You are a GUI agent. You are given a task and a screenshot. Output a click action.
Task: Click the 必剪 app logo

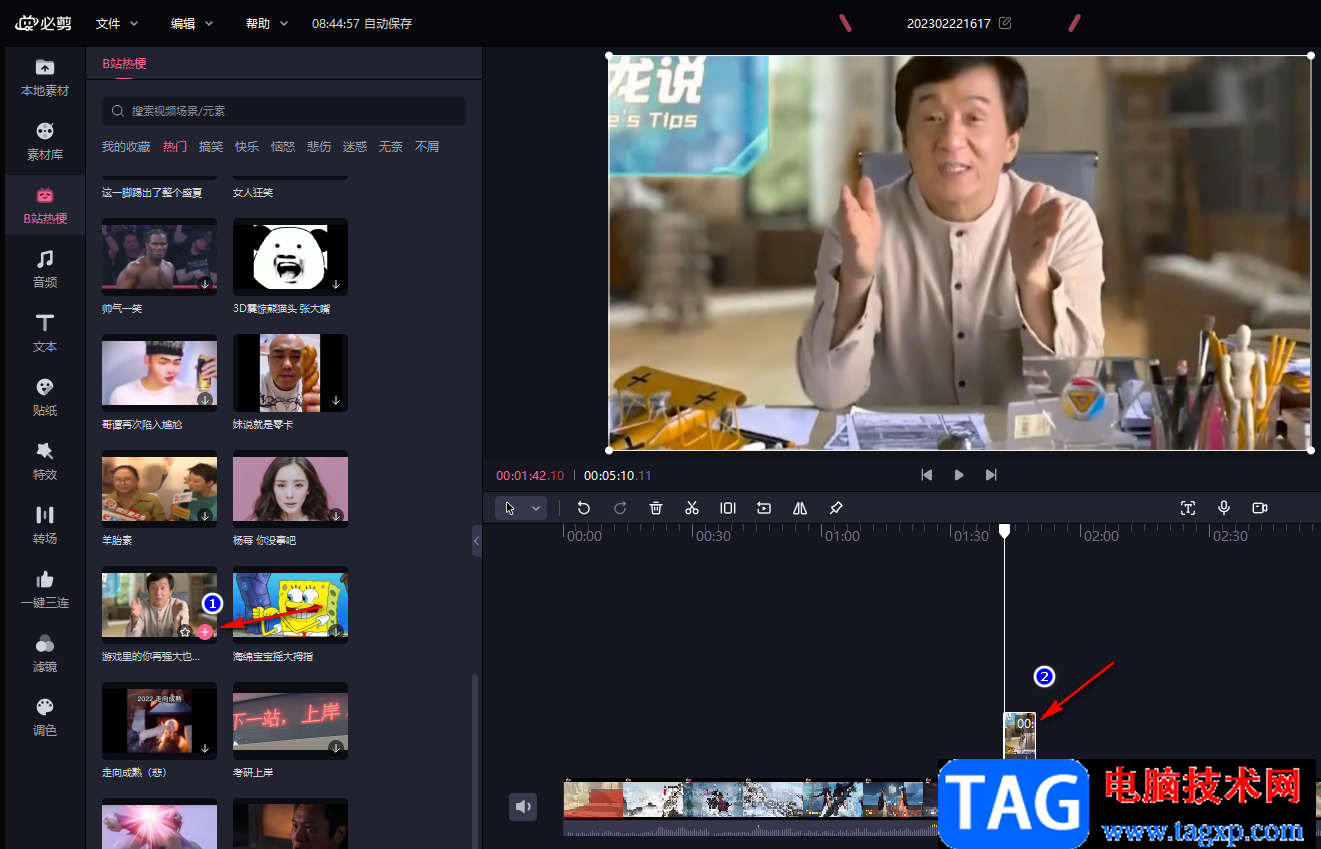[44, 23]
